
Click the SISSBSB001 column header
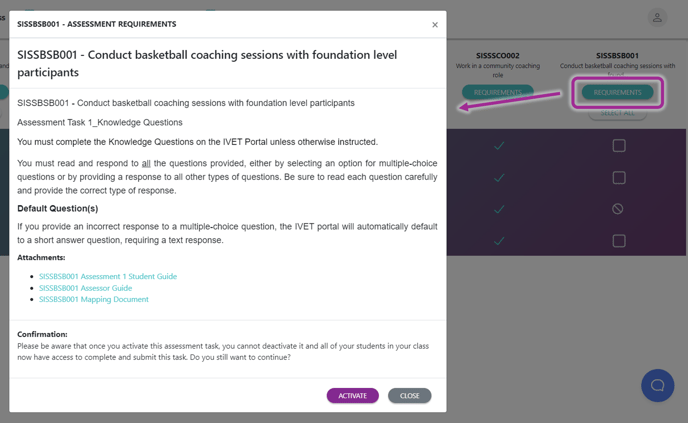[617, 56]
